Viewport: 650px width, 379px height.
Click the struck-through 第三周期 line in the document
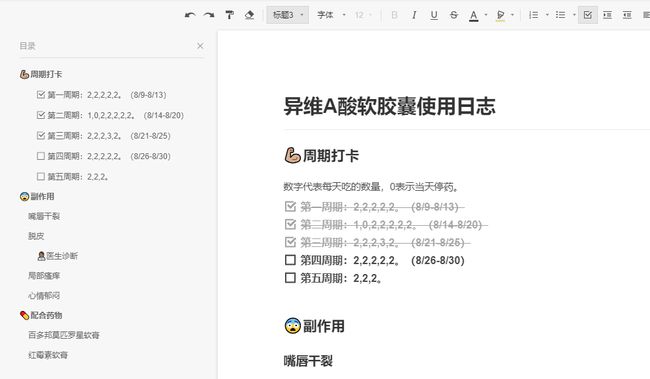(385, 242)
